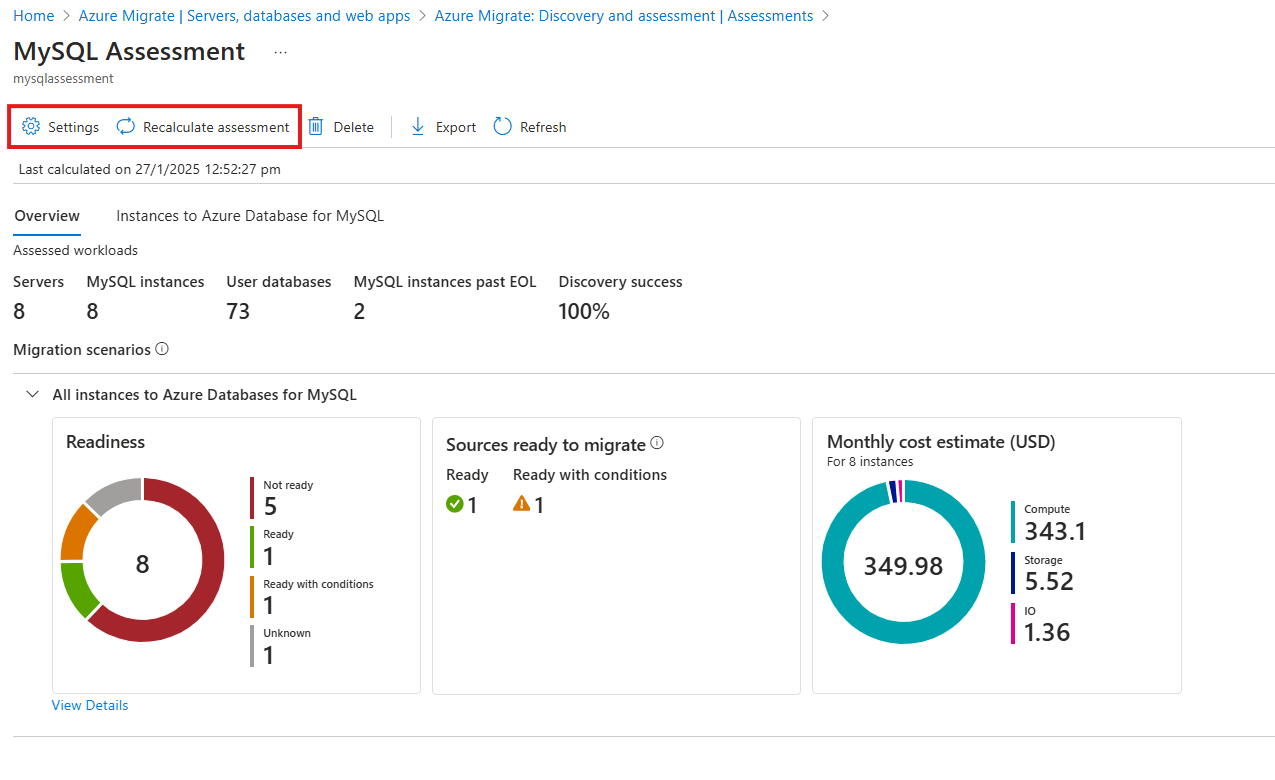Image resolution: width=1275 pixels, height=780 pixels.
Task: Click the View Details link under Readiness
Action: 90,705
